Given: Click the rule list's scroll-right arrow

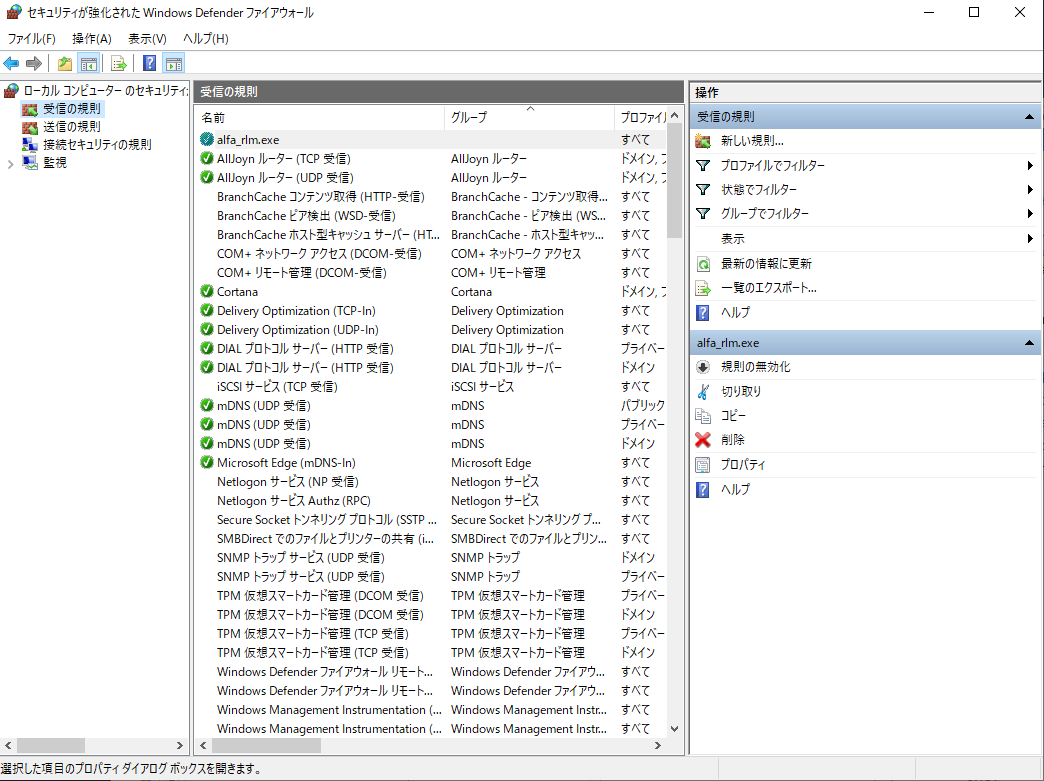Looking at the screenshot, I should pos(658,746).
